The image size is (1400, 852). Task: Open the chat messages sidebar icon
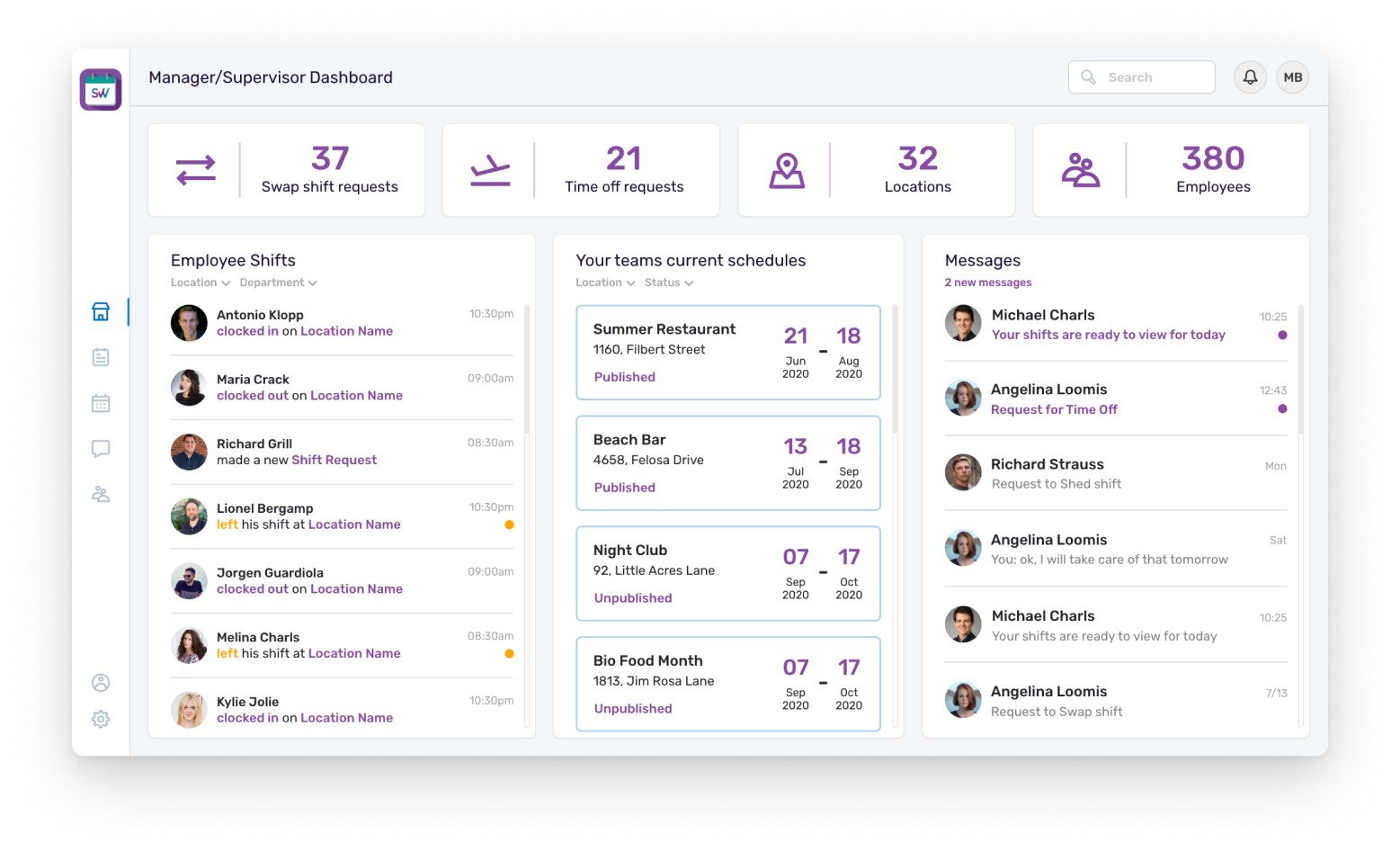pos(101,449)
